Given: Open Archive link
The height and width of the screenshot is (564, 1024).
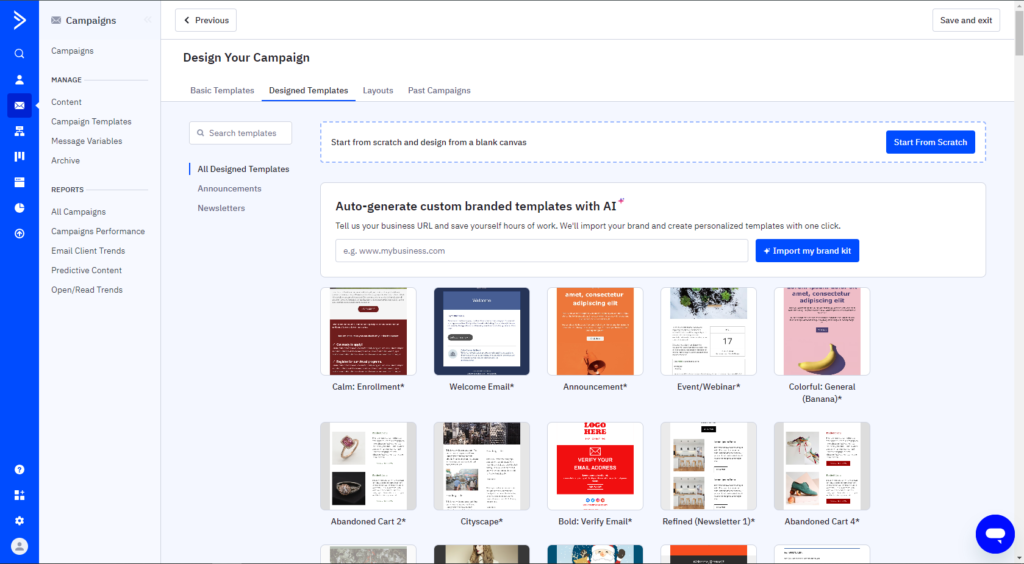Looking at the screenshot, I should click(65, 161).
